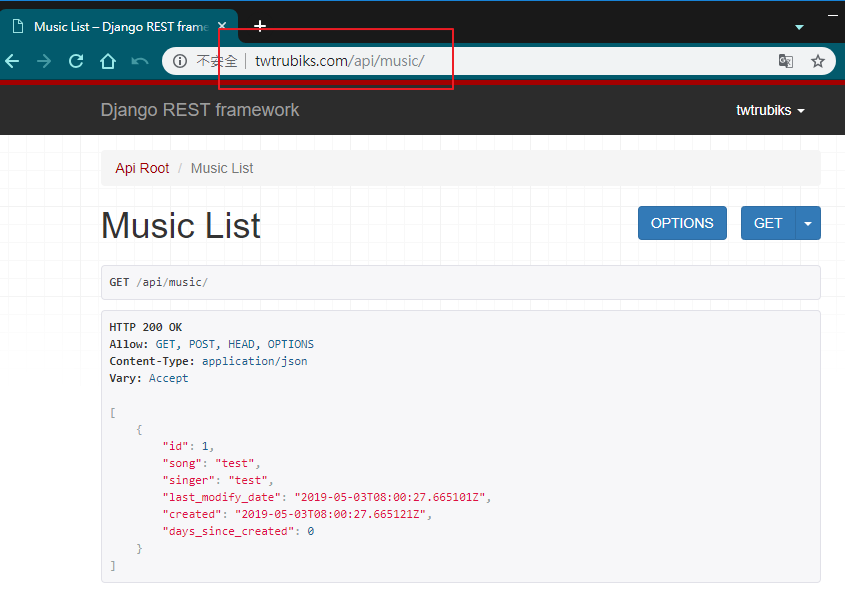Click the Music List breadcrumb item
Image resolution: width=845 pixels, height=590 pixels.
pos(222,168)
